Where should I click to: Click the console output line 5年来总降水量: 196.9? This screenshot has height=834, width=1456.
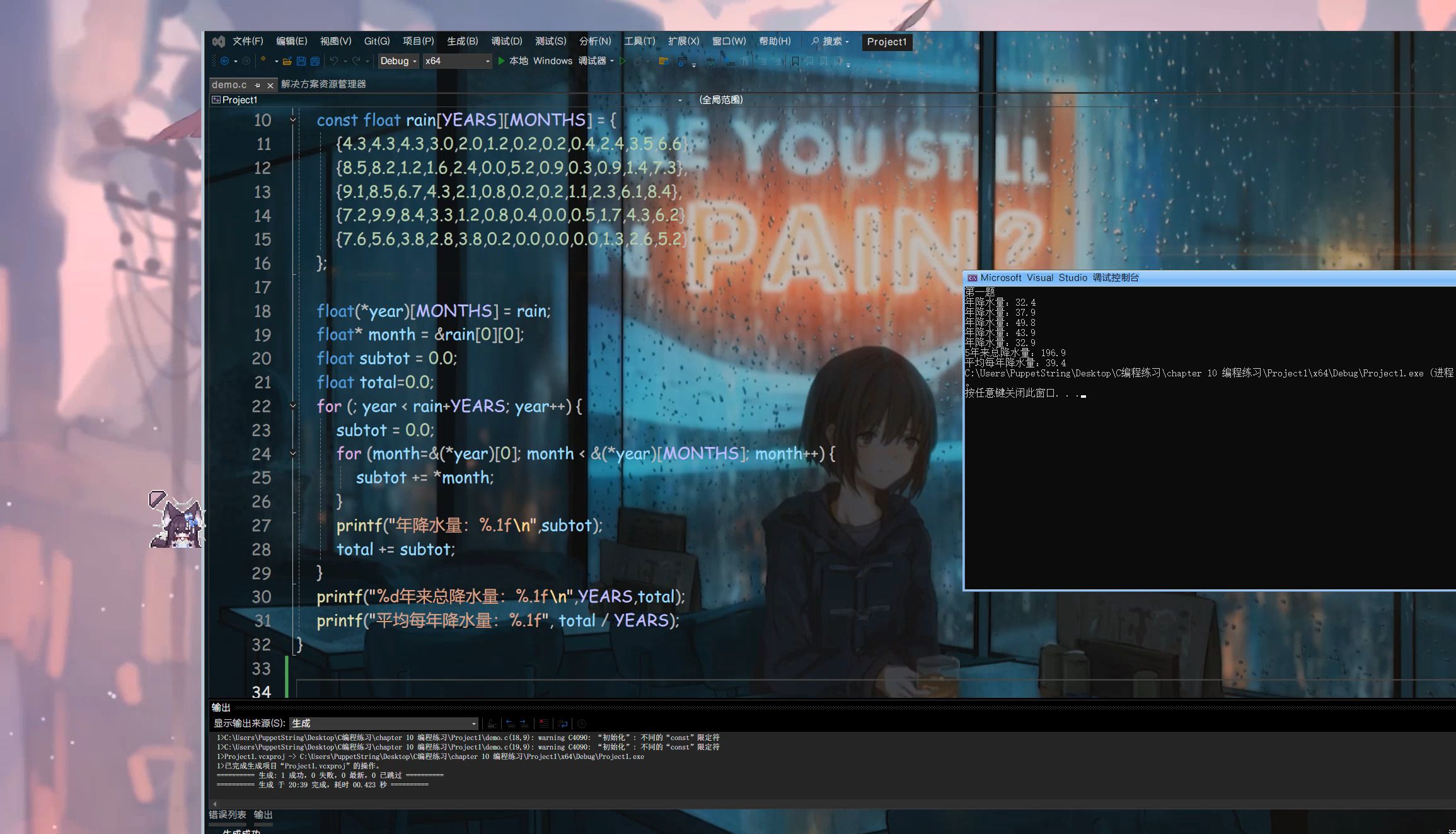tap(1015, 353)
